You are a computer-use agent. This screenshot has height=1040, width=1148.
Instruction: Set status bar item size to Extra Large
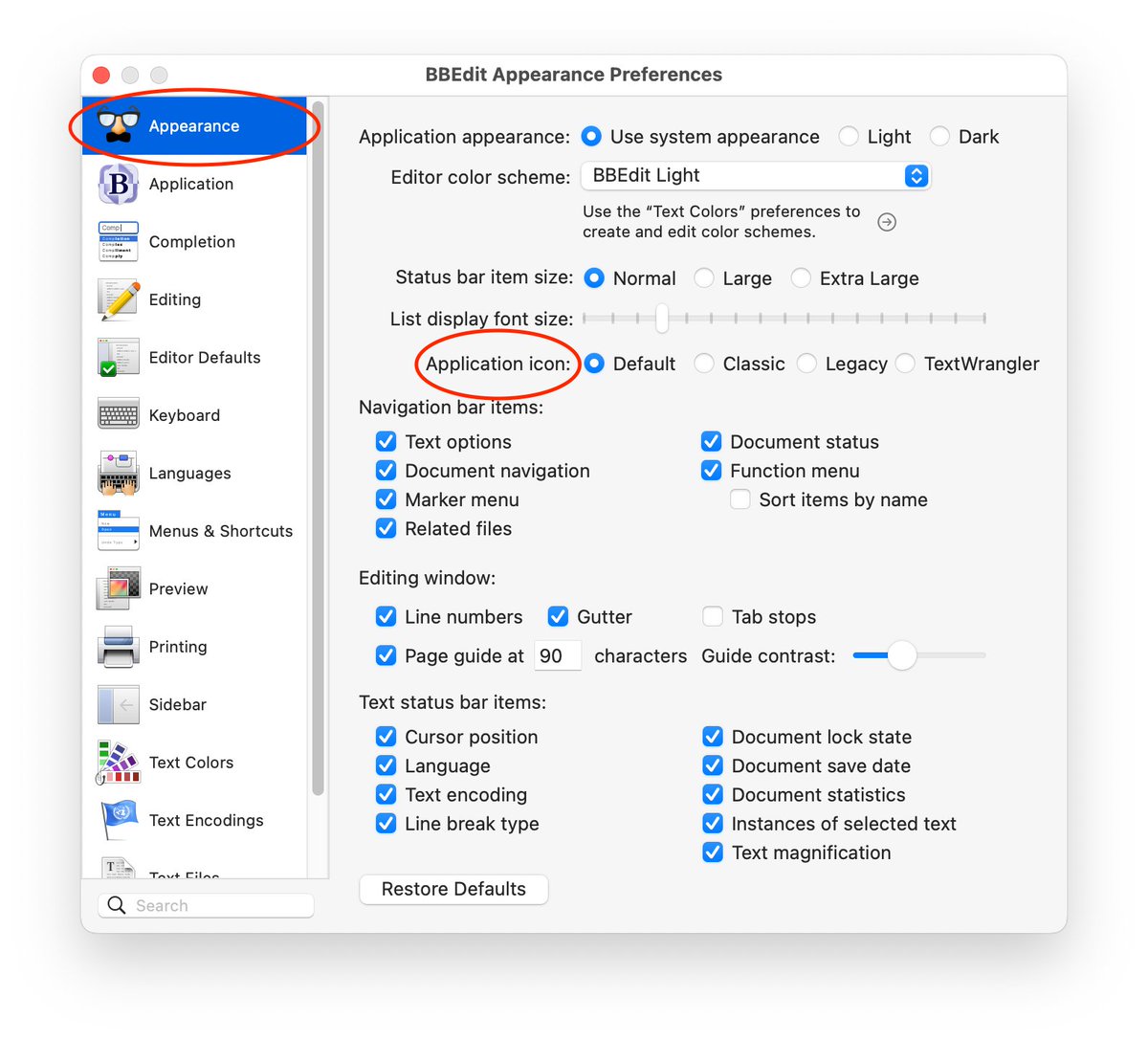pos(801,278)
